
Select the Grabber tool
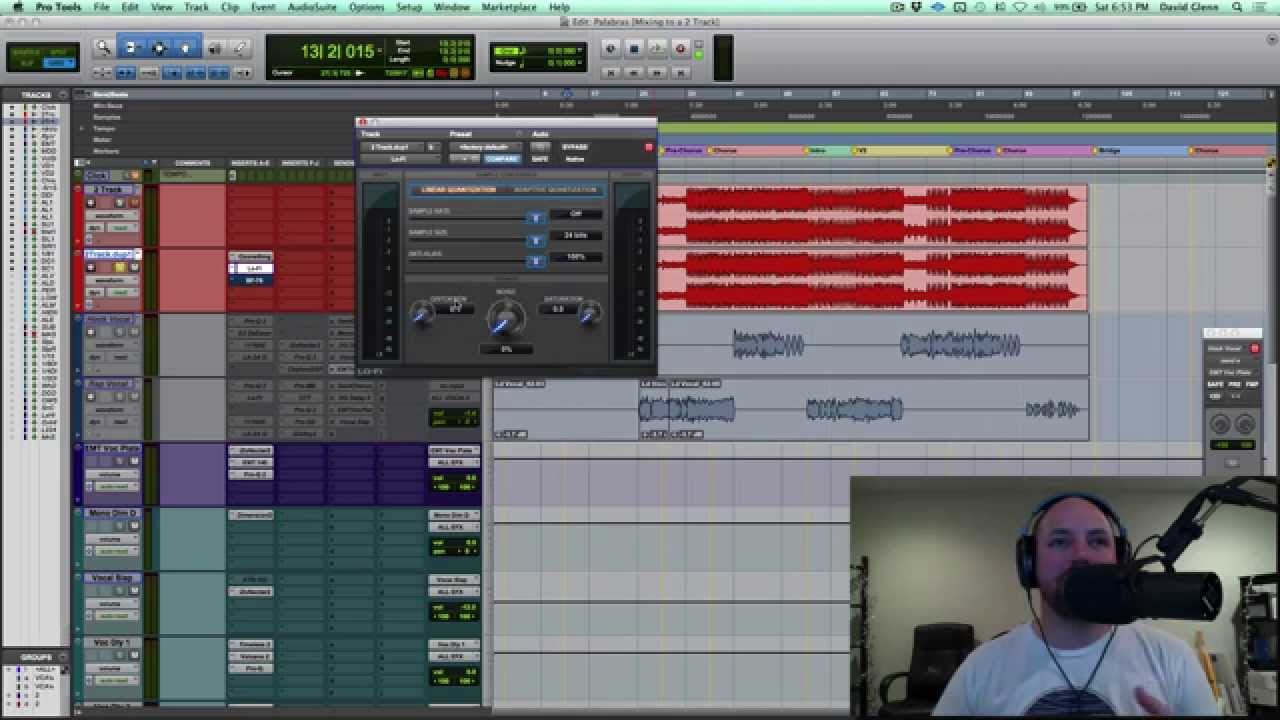186,47
